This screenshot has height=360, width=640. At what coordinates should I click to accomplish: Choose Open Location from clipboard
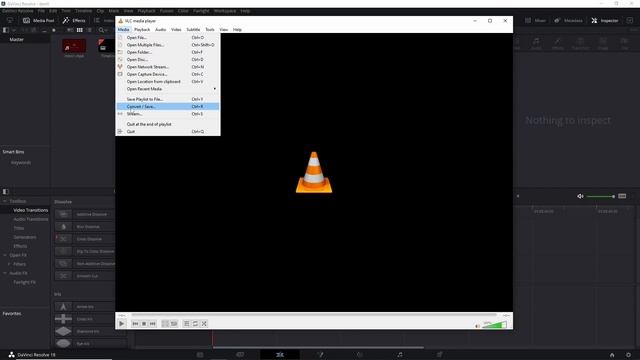tap(168, 82)
